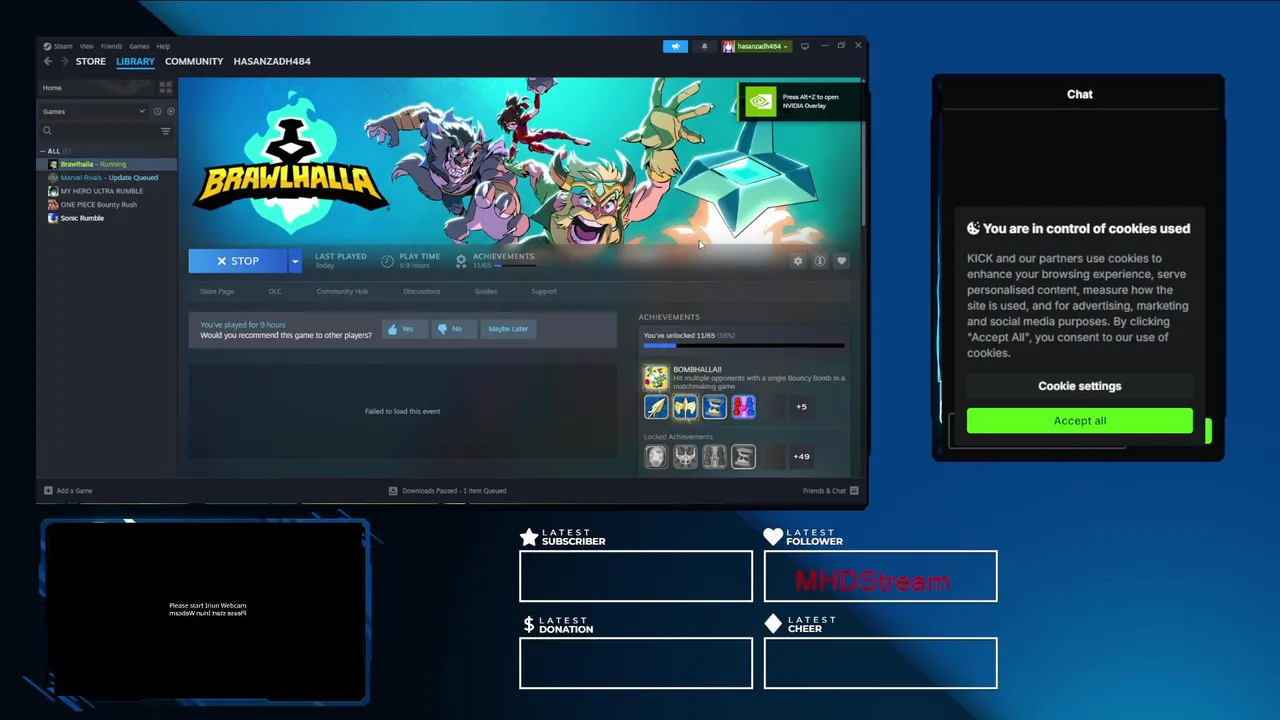1280x720 pixels.
Task: Click the double-axe unlocked achievement icon
Action: click(x=685, y=406)
